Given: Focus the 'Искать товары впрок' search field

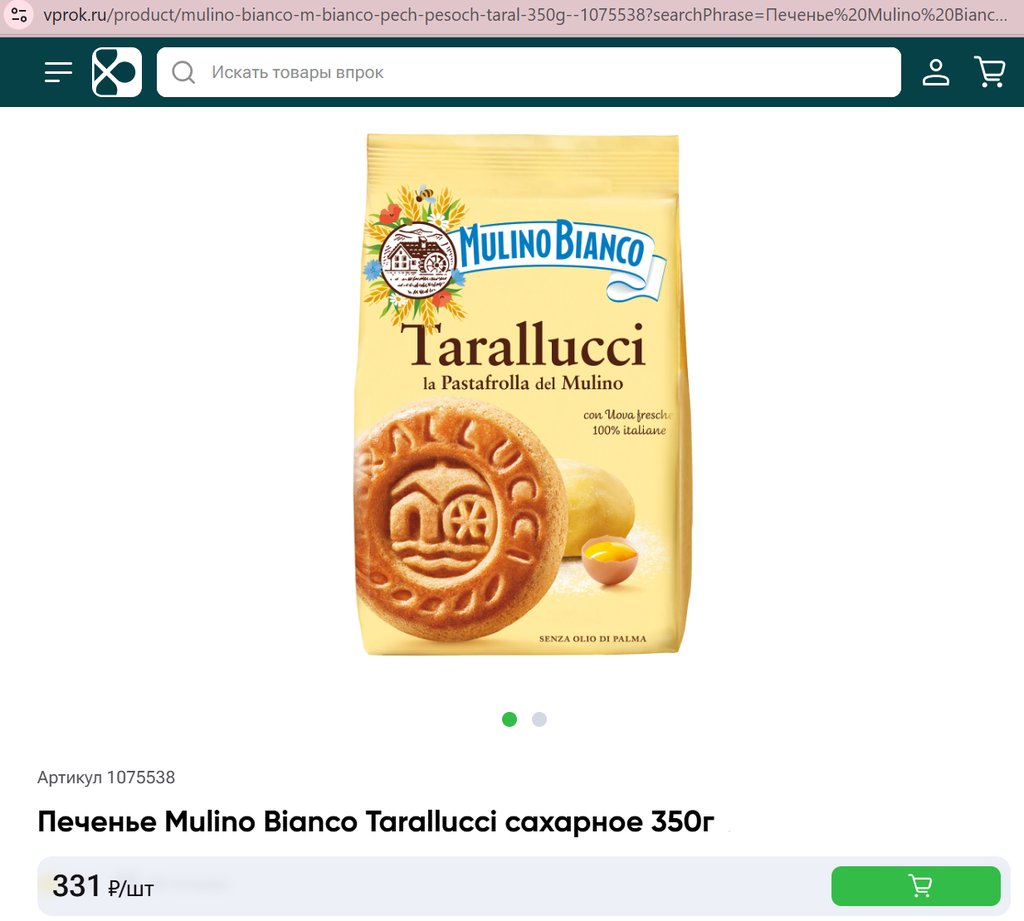Looking at the screenshot, I should [528, 72].
